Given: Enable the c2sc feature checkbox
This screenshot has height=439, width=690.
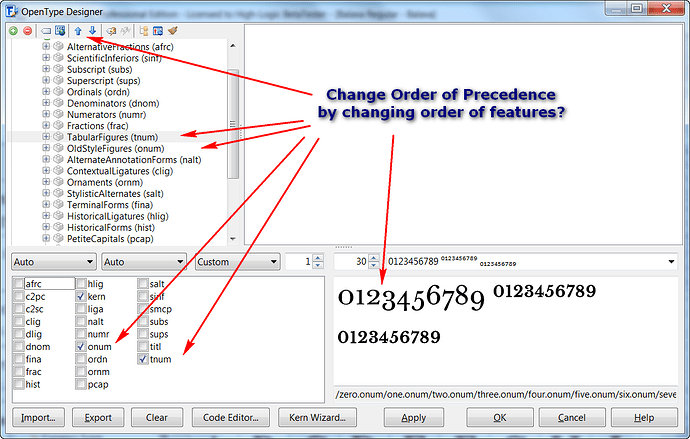Looking at the screenshot, I should click(18, 309).
